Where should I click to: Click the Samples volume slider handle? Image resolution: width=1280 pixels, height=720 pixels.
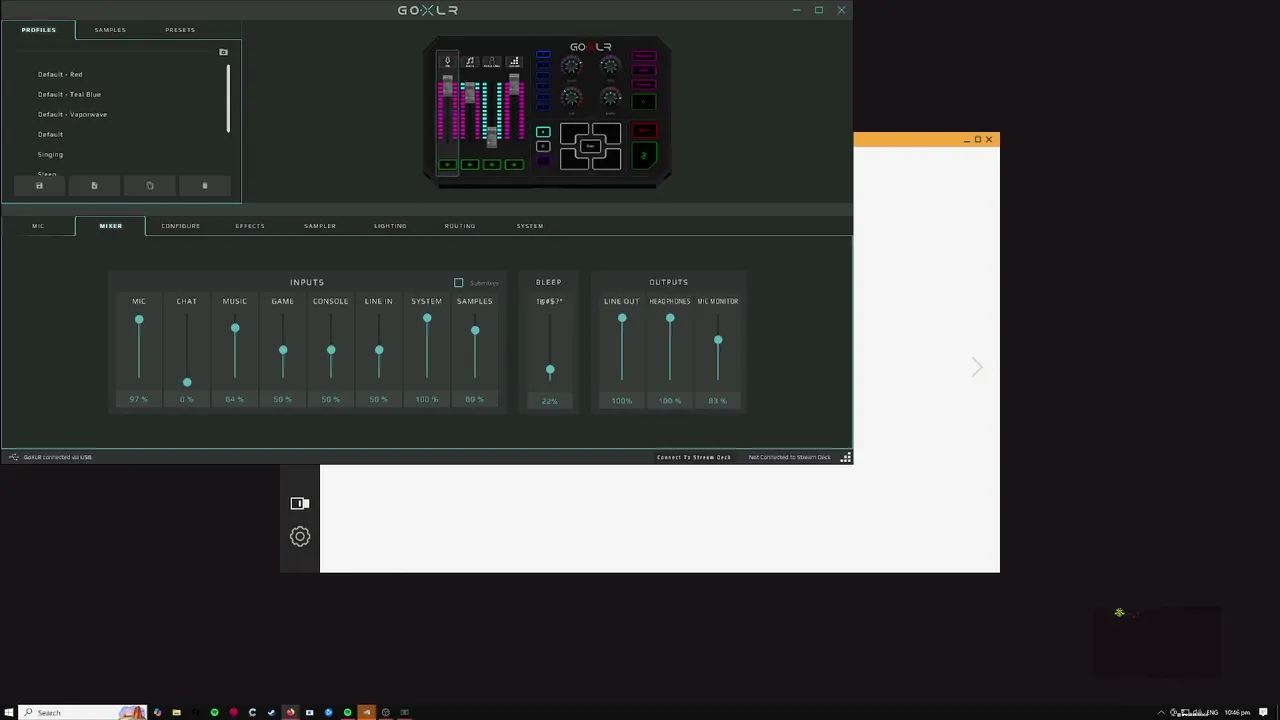(475, 330)
